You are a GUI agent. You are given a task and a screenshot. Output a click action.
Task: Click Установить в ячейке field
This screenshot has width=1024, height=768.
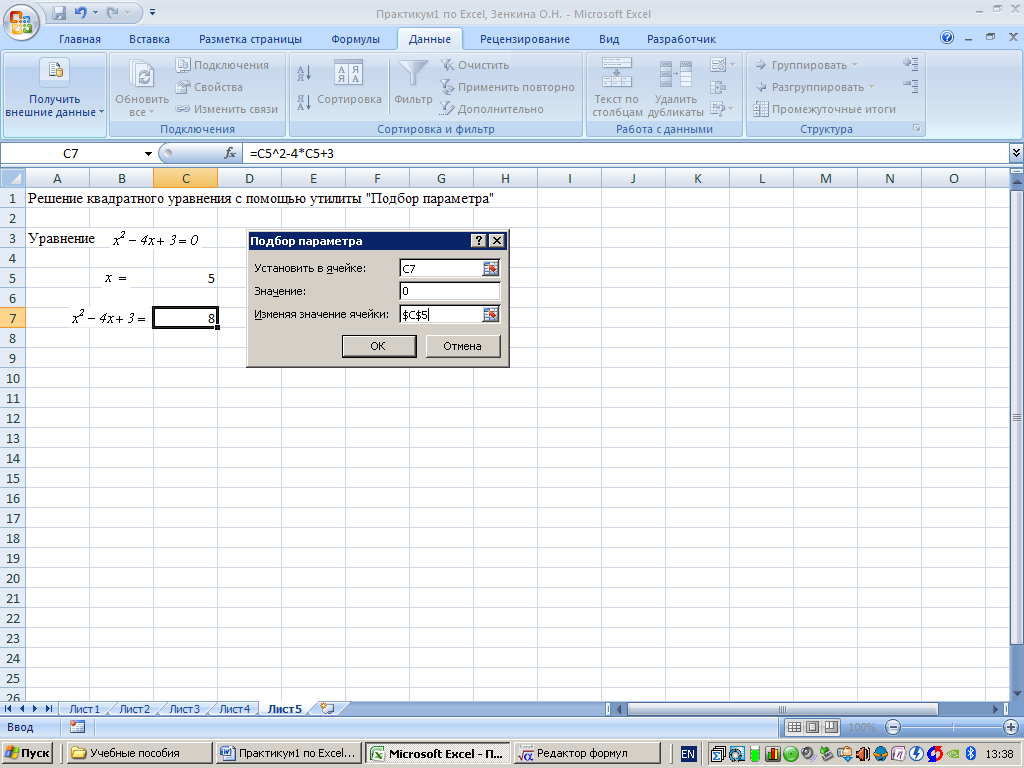click(x=441, y=268)
